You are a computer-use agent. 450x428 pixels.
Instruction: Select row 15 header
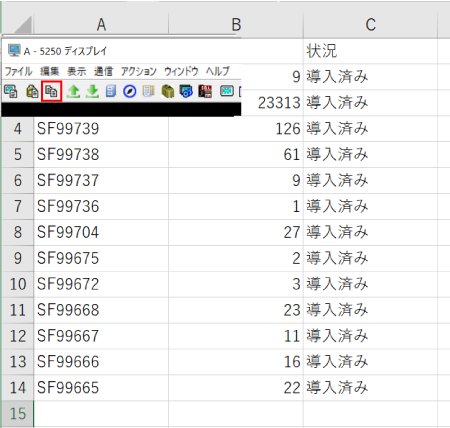[18, 413]
